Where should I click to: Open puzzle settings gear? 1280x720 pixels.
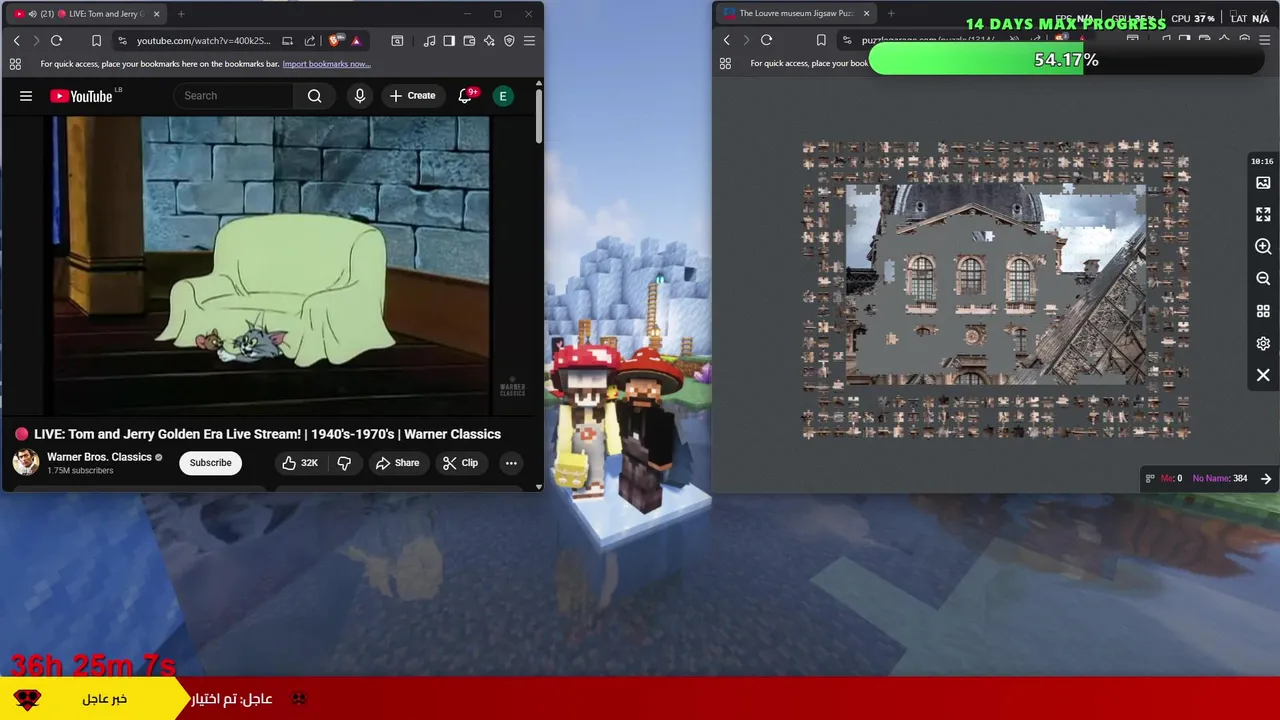[x=1263, y=343]
